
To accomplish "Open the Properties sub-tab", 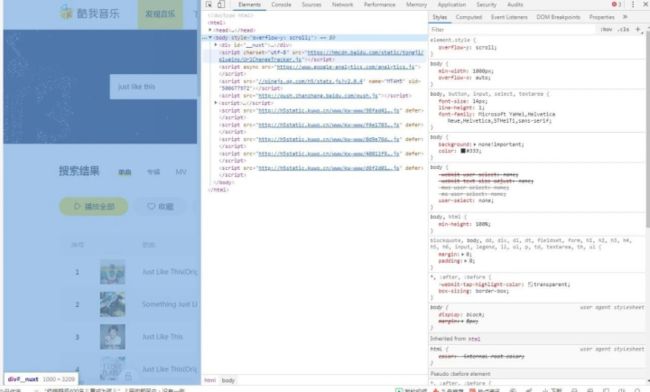I will tap(602, 17).
